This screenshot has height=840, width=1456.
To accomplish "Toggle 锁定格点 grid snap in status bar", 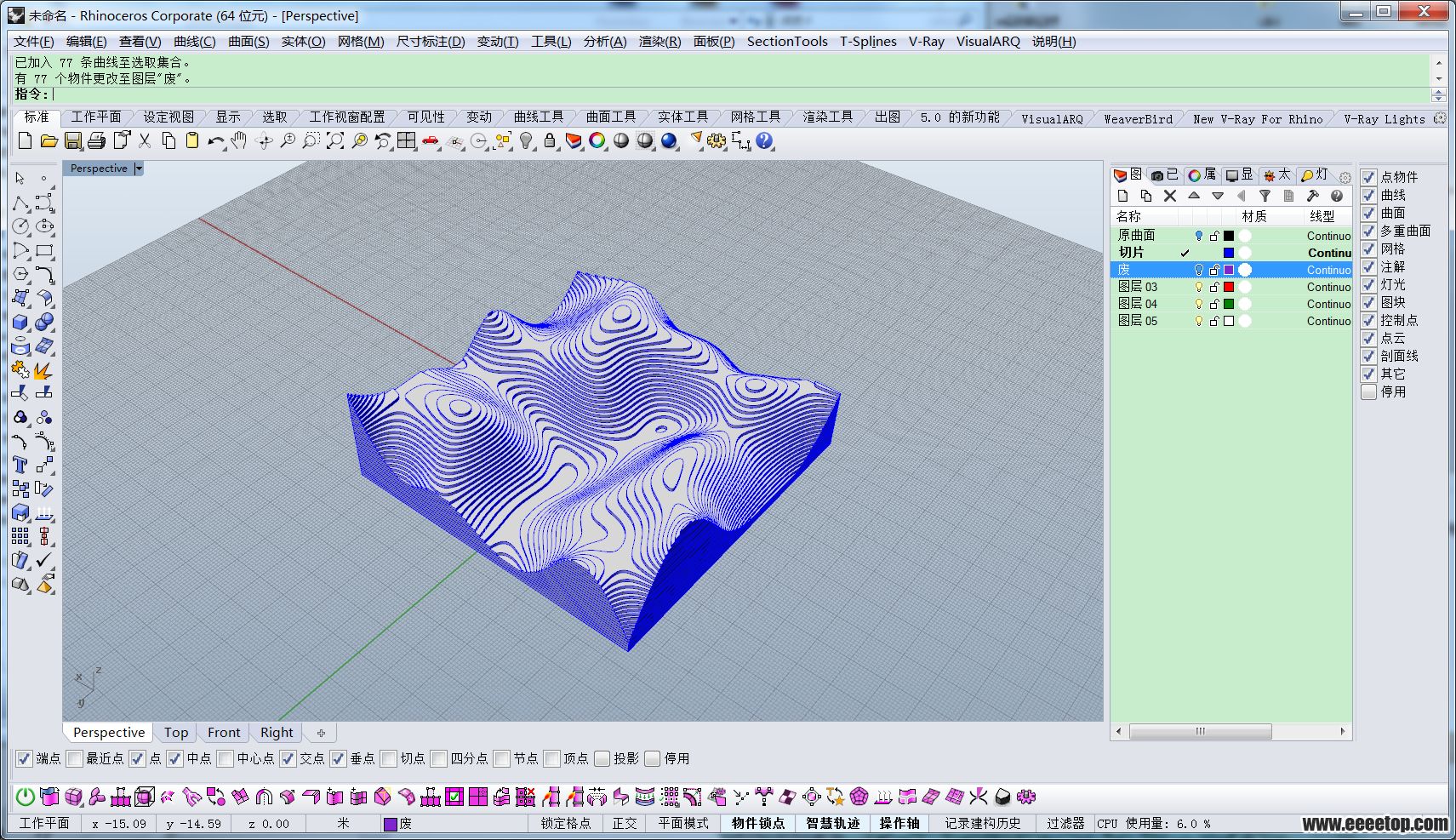I will click(x=566, y=823).
